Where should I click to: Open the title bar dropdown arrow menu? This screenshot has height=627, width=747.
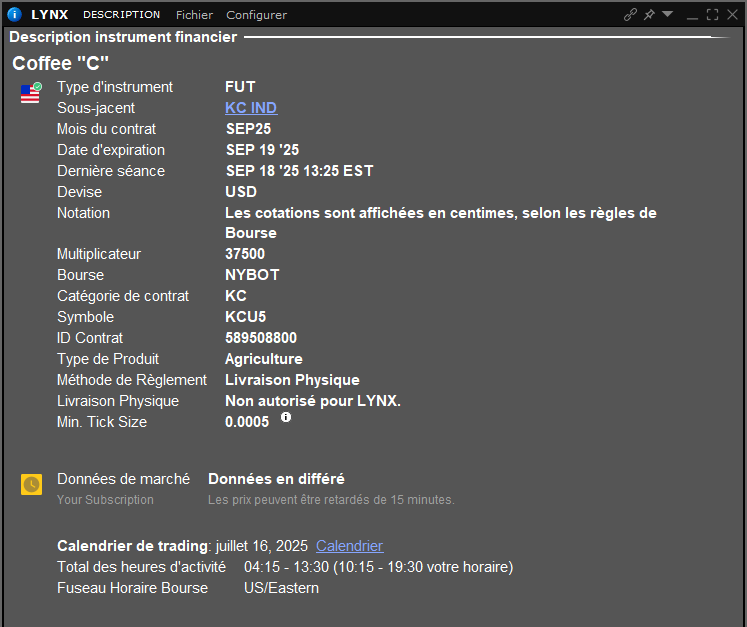pyautogui.click(x=668, y=14)
